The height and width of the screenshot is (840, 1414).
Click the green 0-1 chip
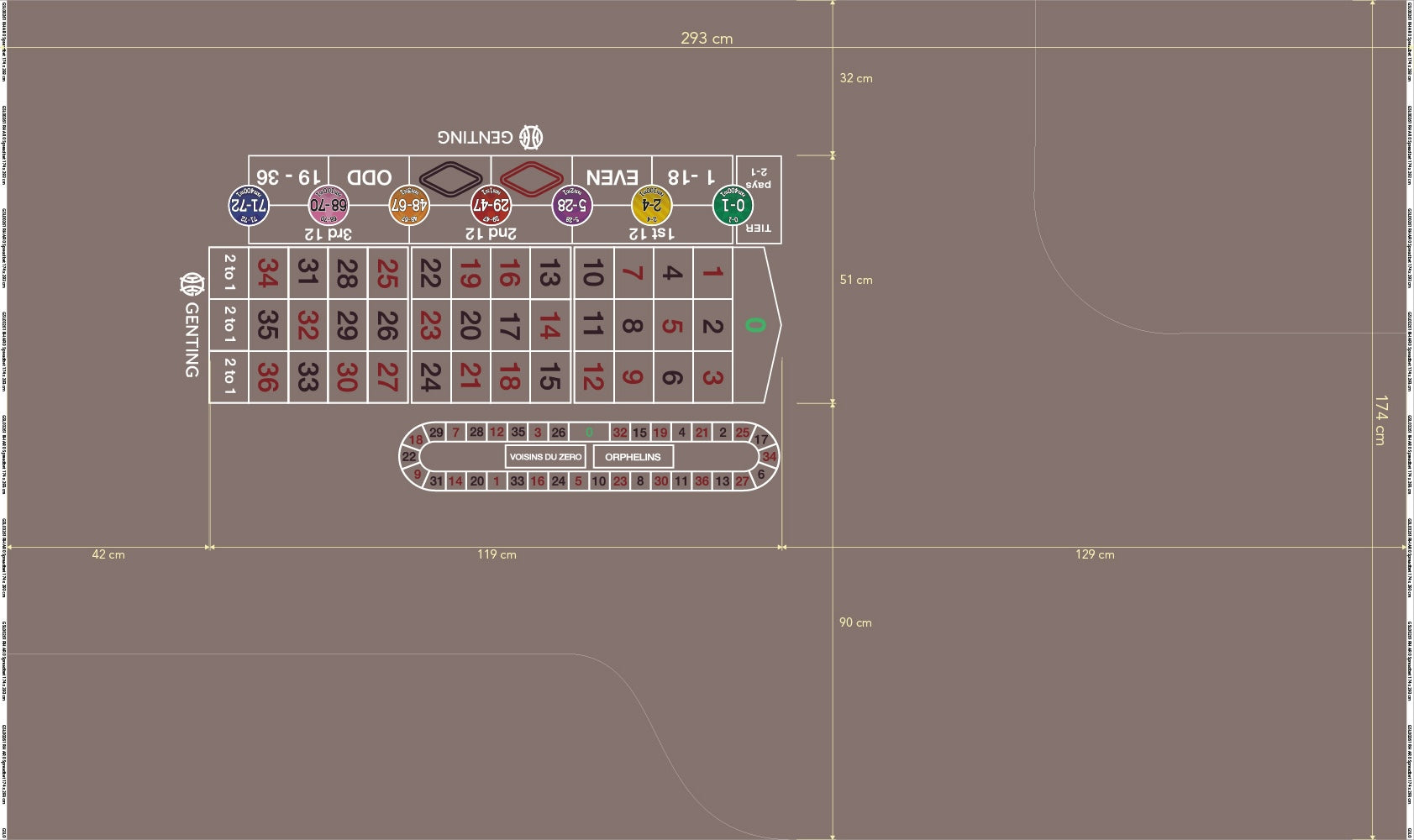(733, 205)
